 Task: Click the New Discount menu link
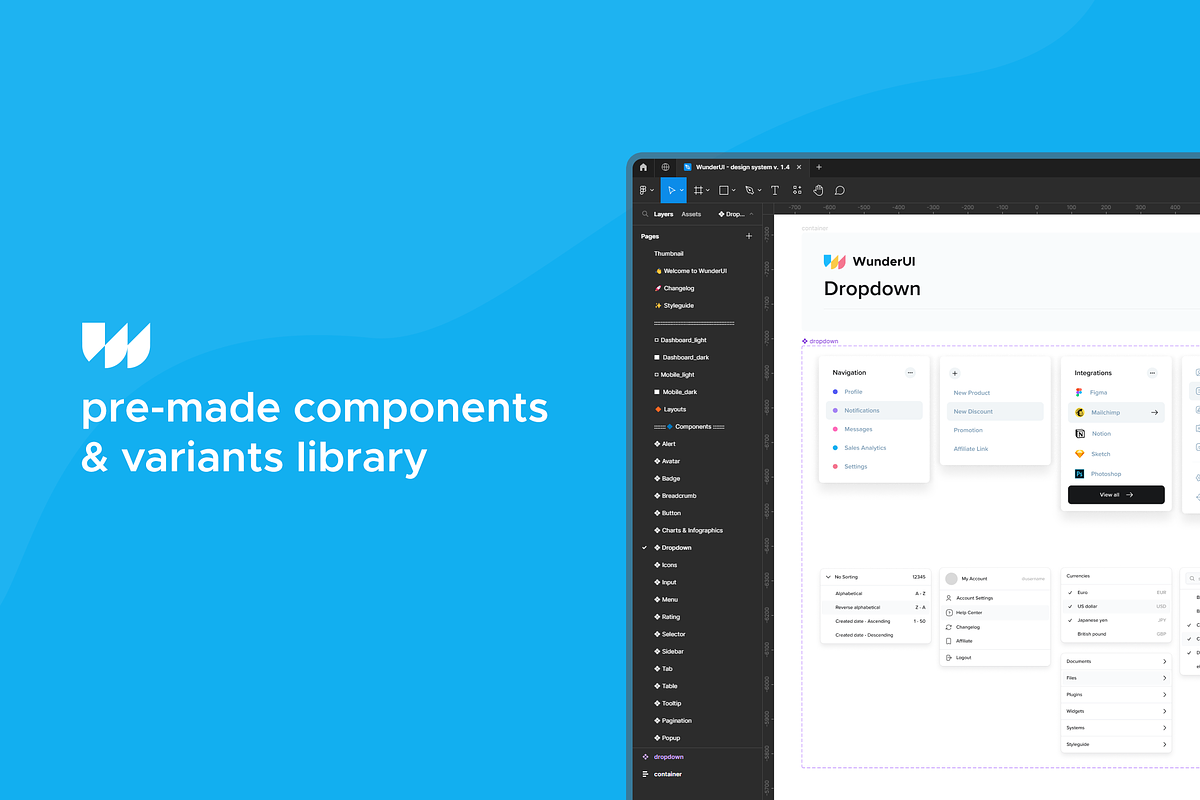point(973,411)
